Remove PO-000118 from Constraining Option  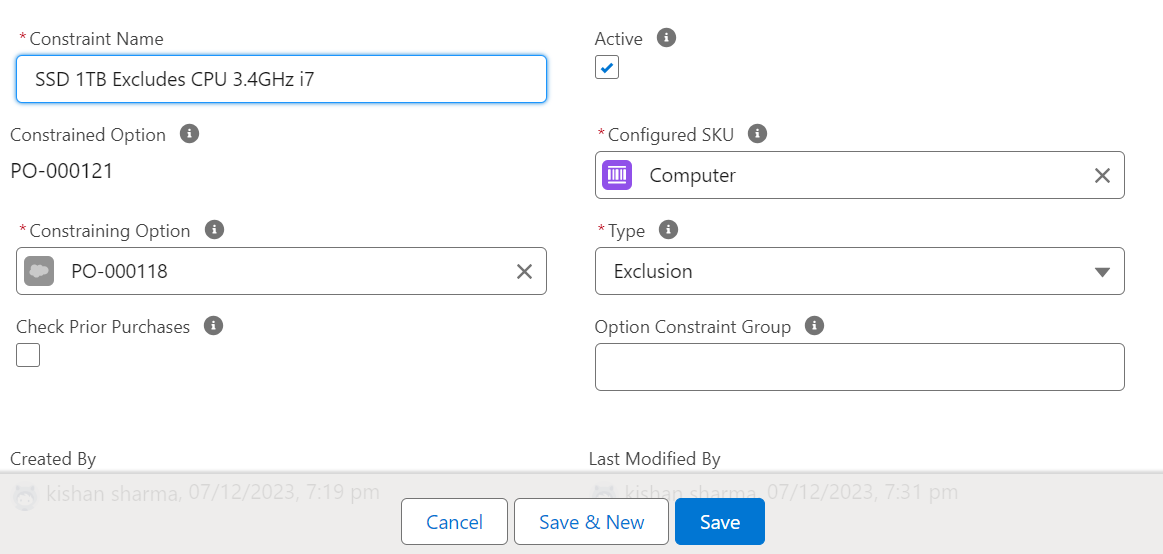coord(524,272)
